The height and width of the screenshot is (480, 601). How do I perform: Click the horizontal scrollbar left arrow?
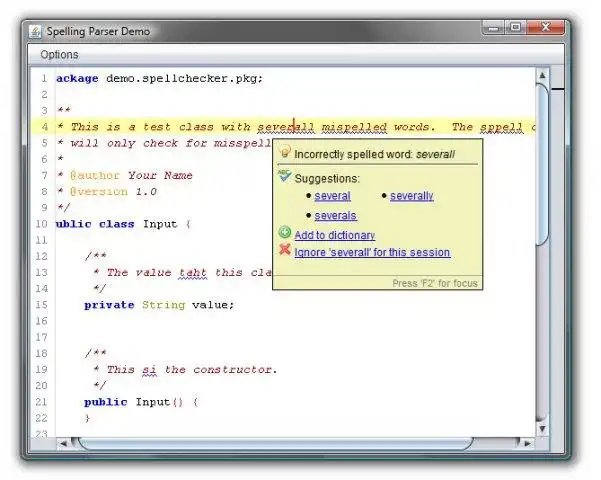coord(63,443)
